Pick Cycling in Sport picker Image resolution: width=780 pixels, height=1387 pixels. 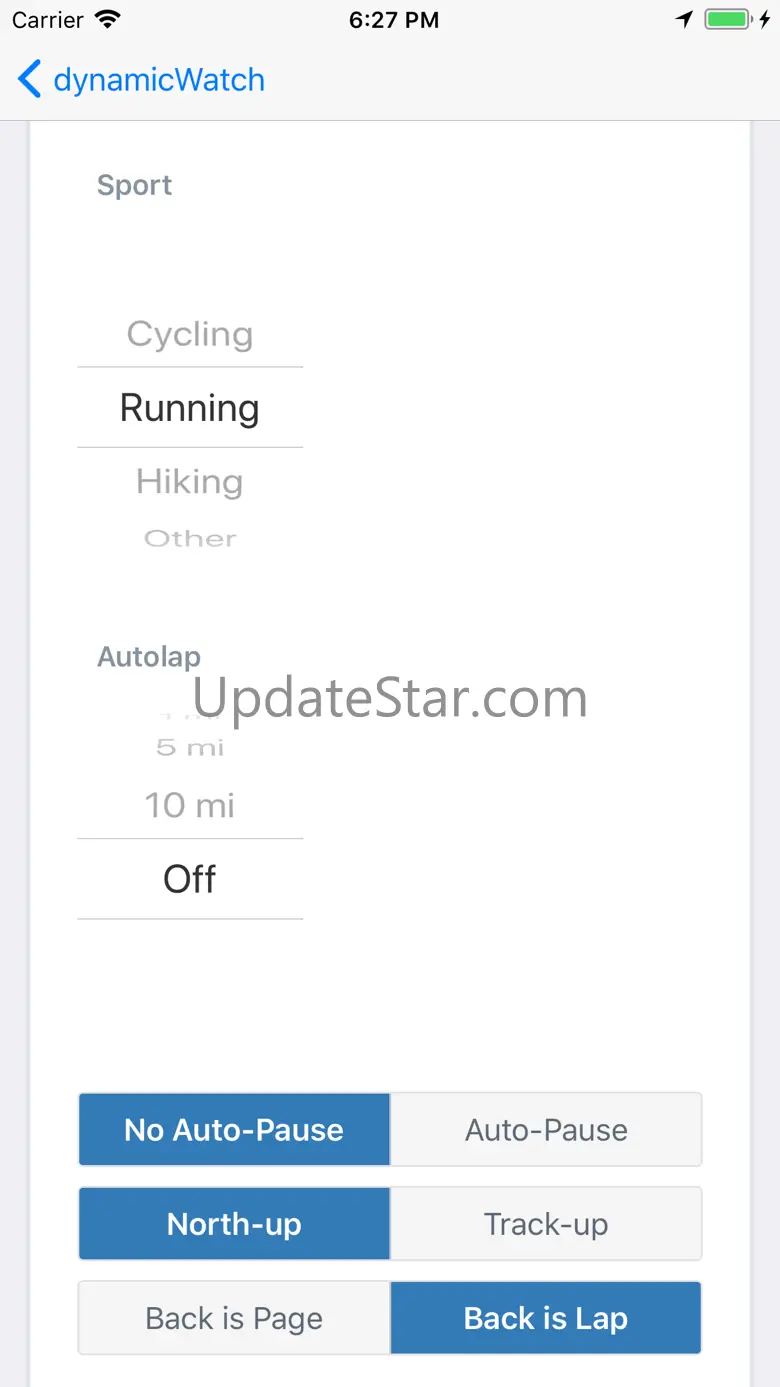[190, 334]
